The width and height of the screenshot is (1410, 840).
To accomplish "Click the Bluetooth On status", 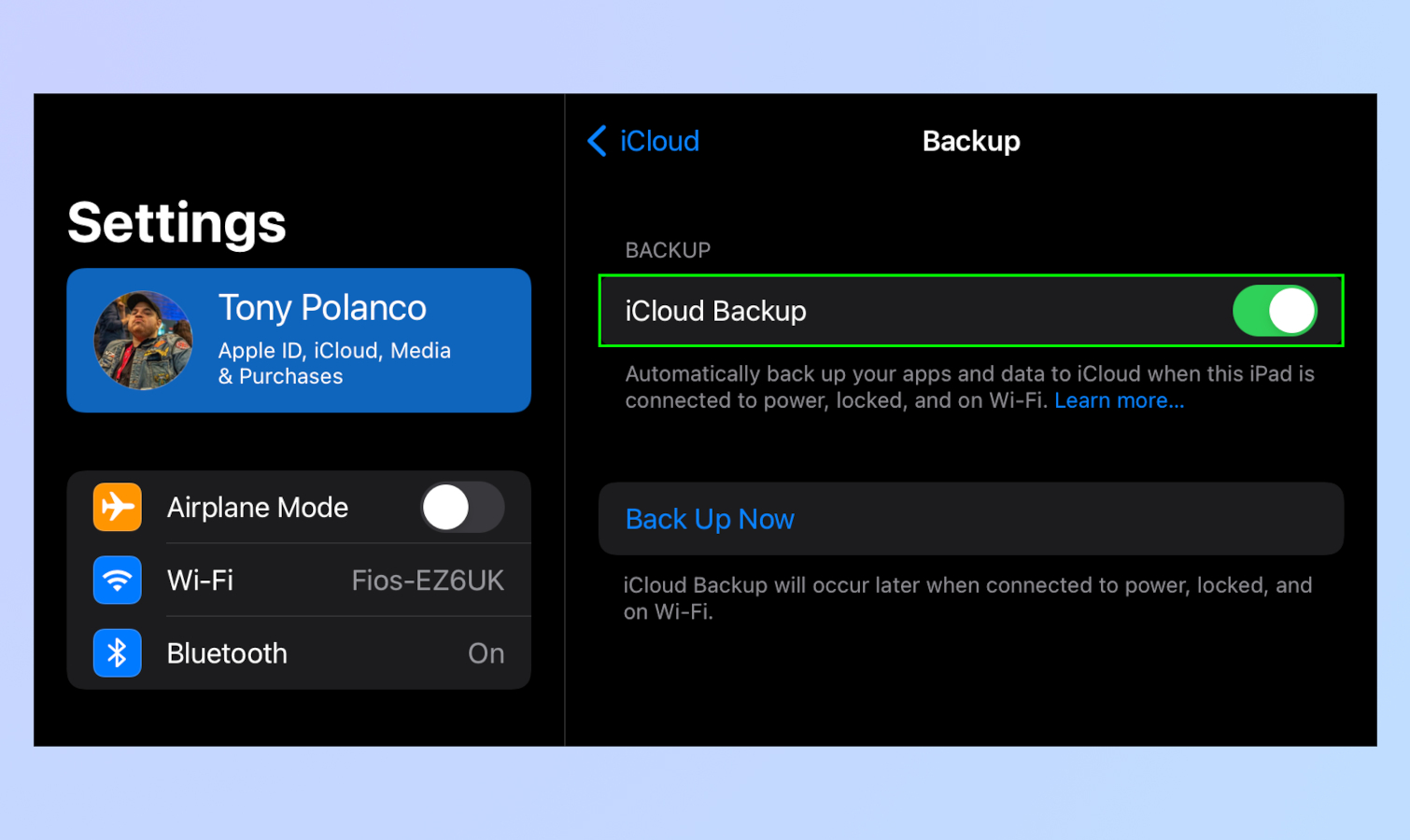I will 486,653.
